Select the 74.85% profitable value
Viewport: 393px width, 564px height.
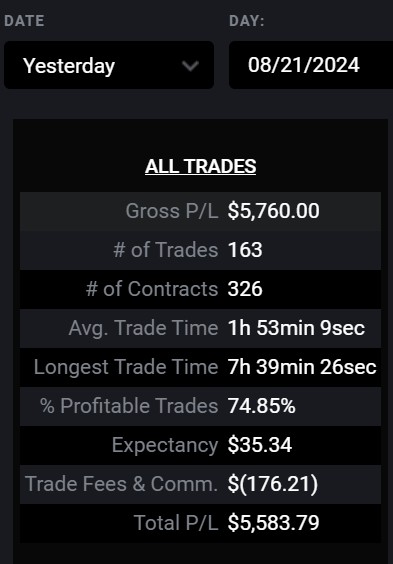pyautogui.click(x=261, y=406)
